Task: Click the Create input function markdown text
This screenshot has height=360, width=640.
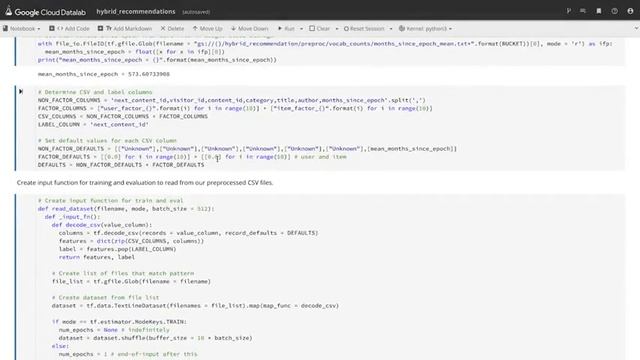Action: tap(145, 182)
